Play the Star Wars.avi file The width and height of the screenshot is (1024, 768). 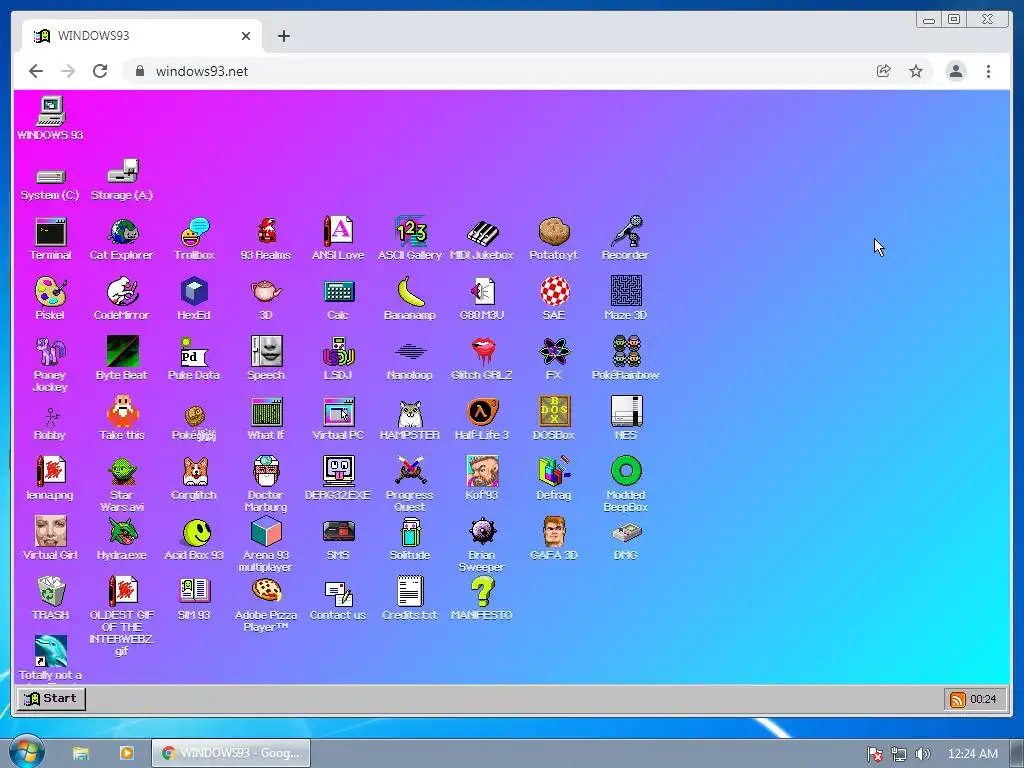click(122, 472)
